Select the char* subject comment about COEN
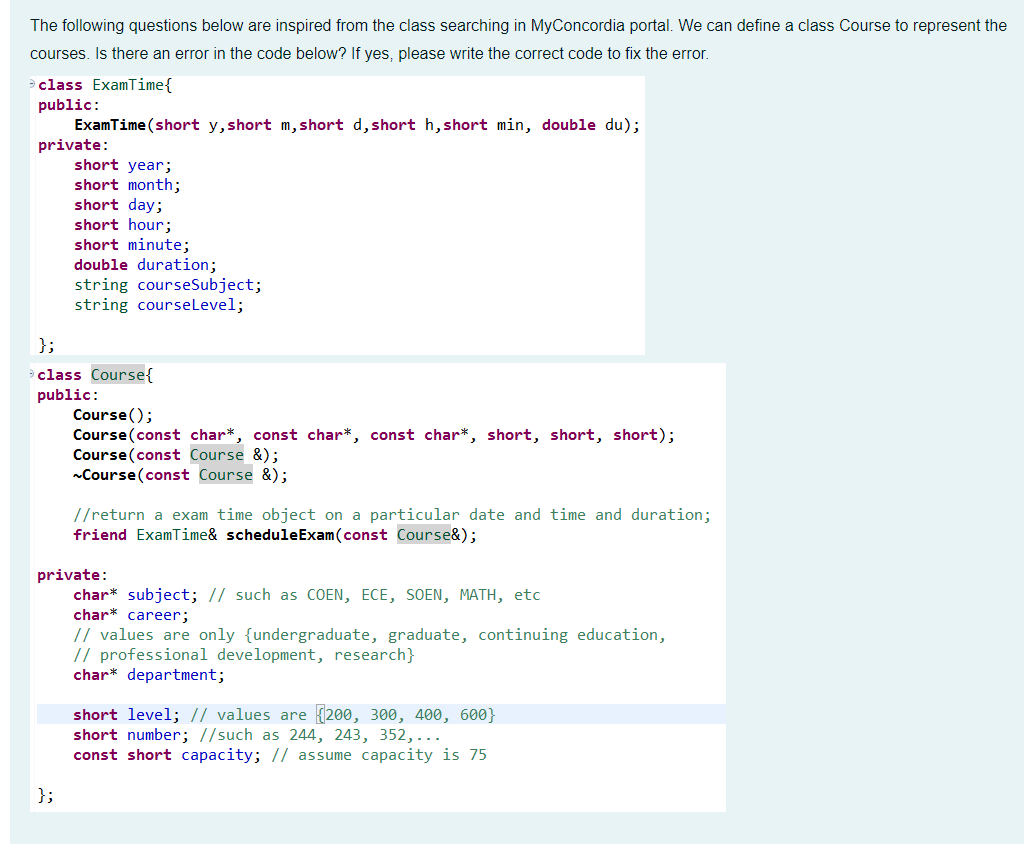The image size is (1024, 844). coord(370,594)
